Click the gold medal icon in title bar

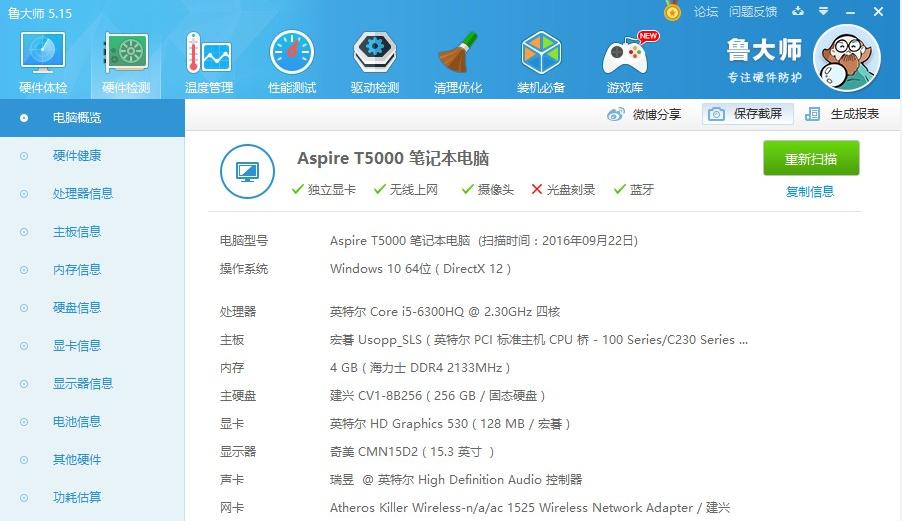(671, 10)
